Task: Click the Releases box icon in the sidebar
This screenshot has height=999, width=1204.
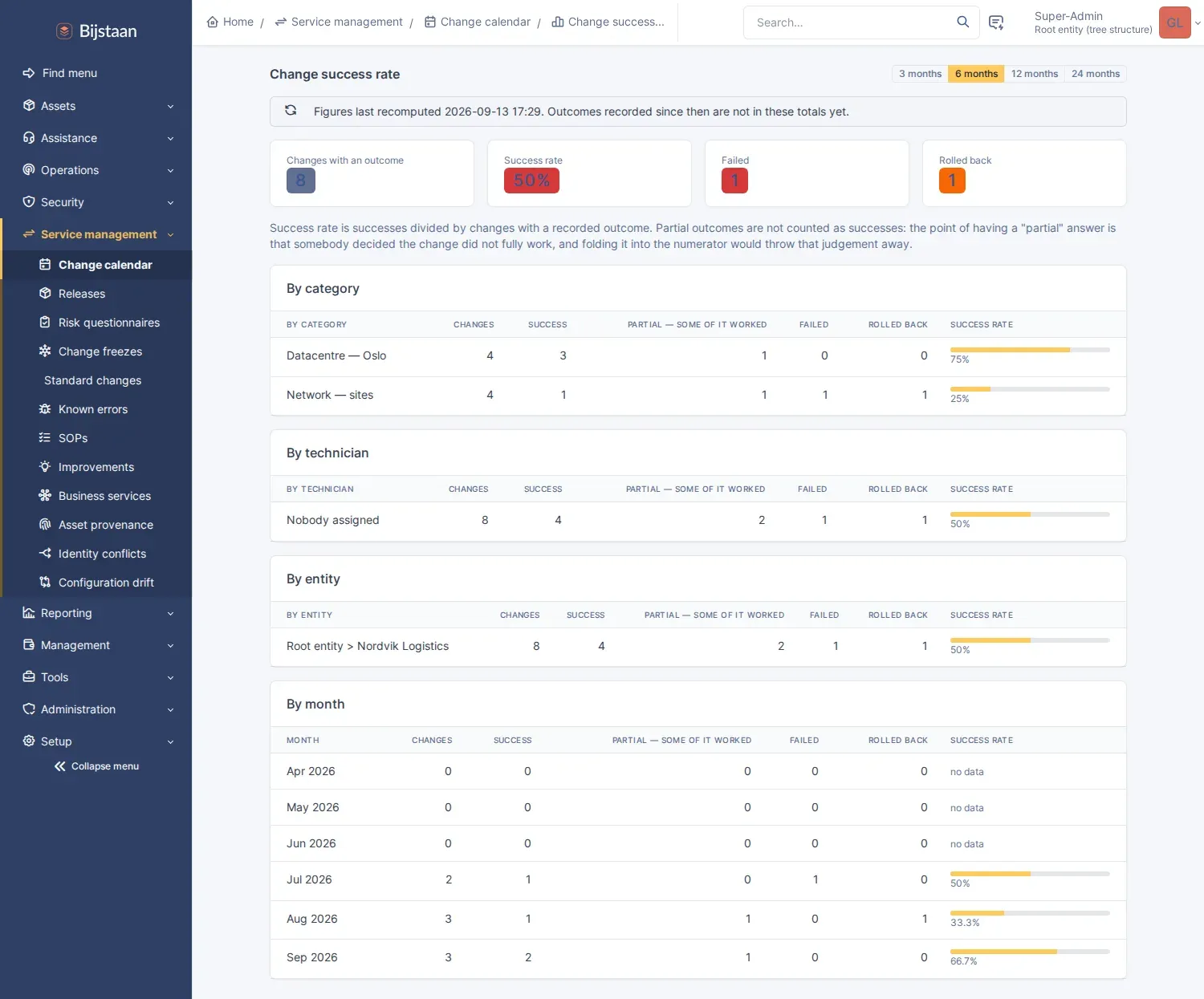Action: [x=45, y=294]
